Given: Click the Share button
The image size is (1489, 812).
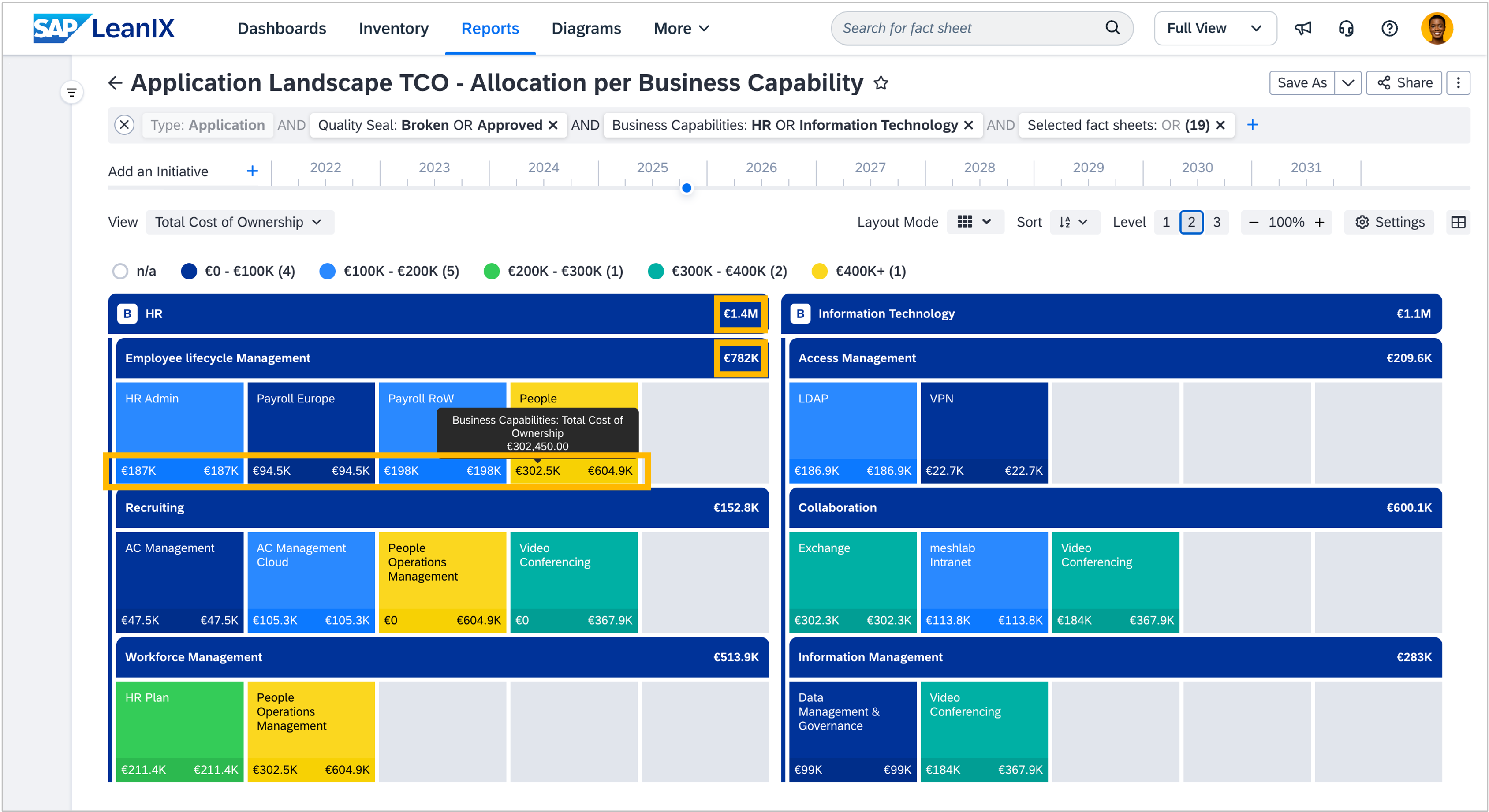Looking at the screenshot, I should pyautogui.click(x=1405, y=82).
